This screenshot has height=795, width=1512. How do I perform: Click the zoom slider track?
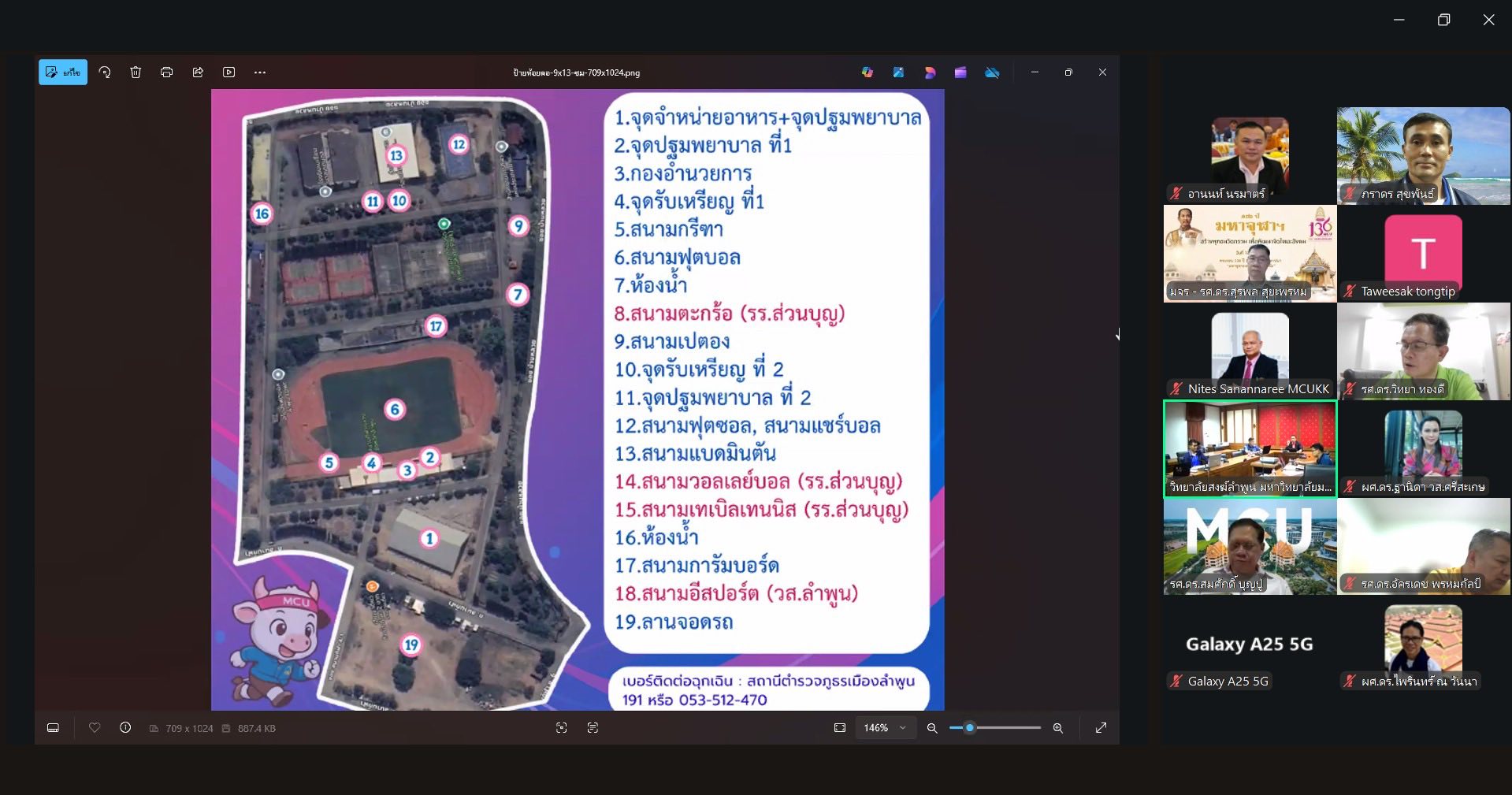(1009, 728)
